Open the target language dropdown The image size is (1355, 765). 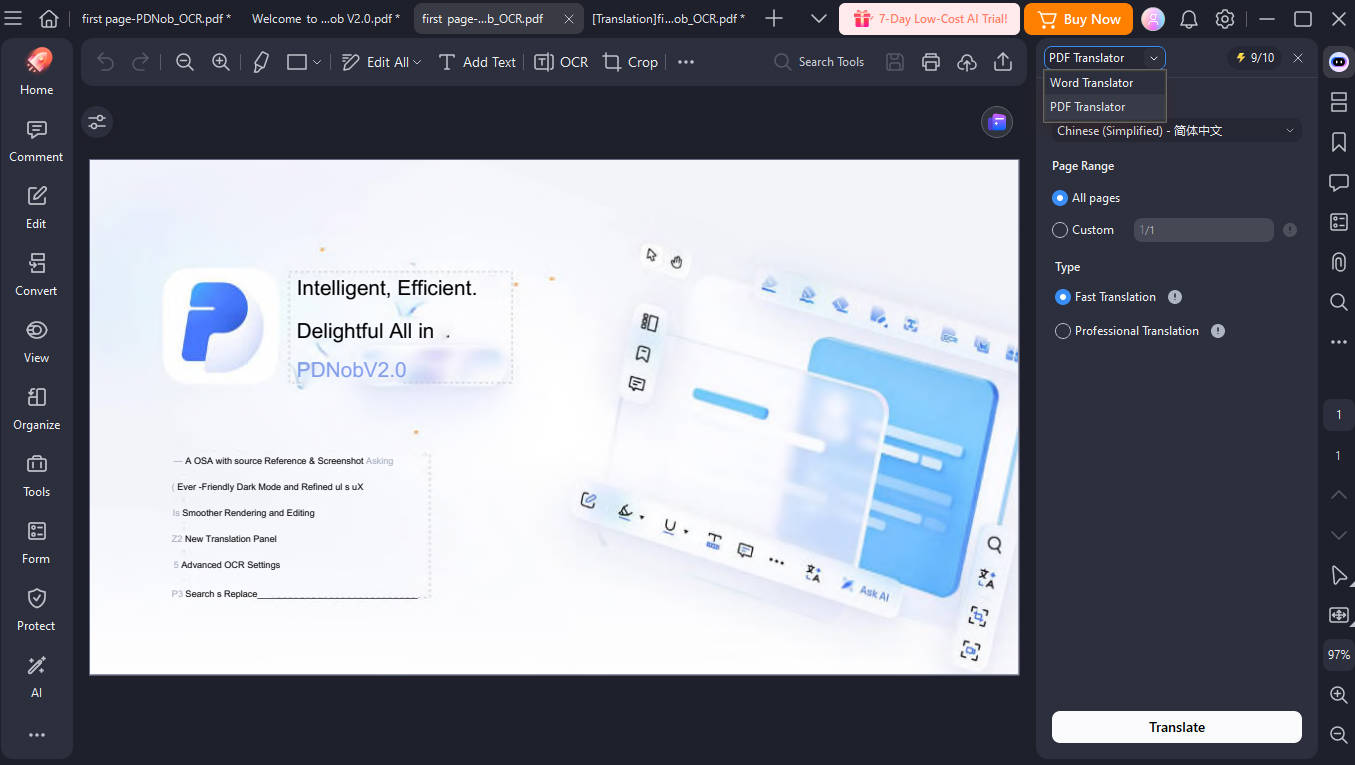[1176, 131]
